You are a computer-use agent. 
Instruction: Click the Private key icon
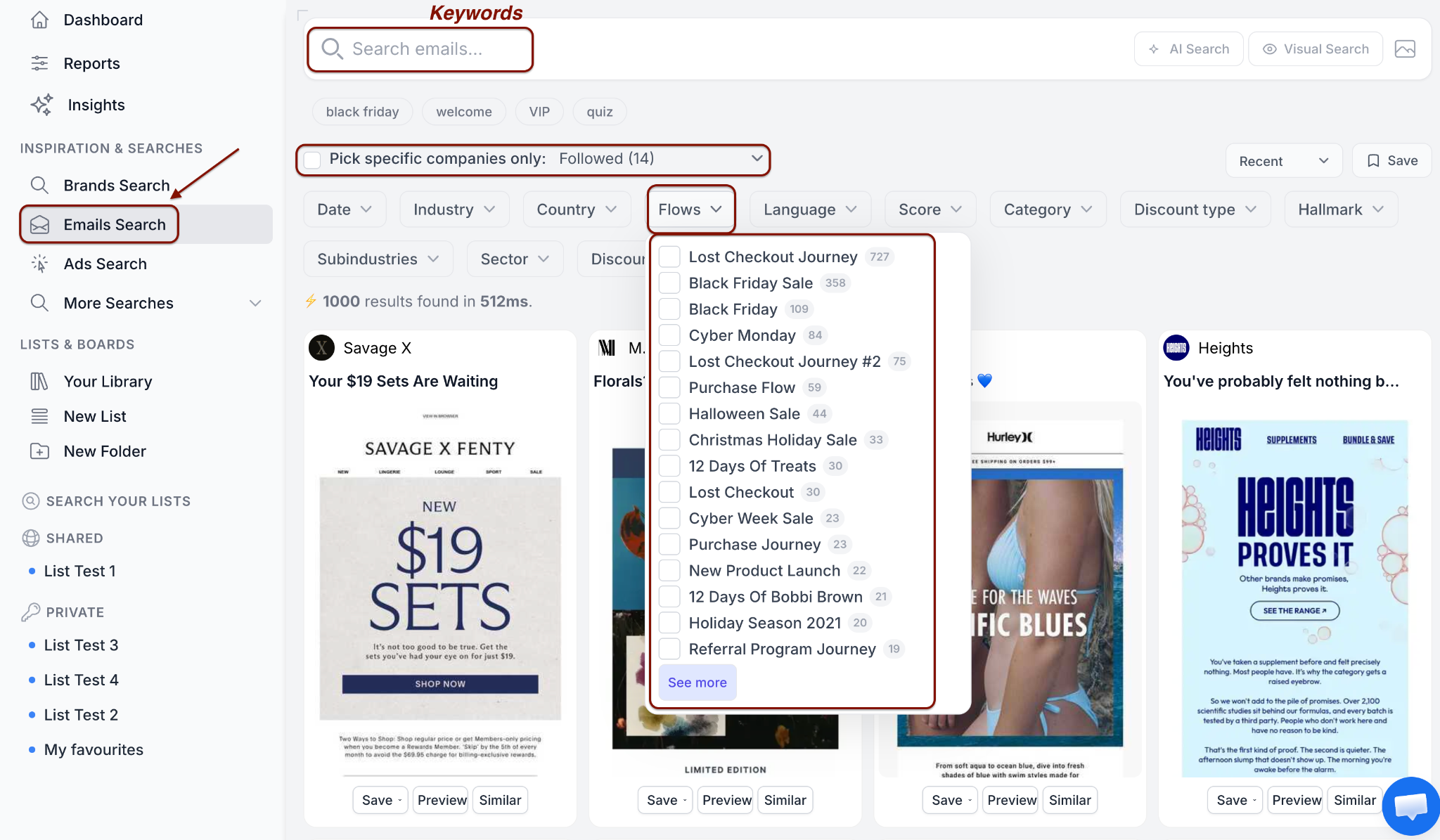click(x=31, y=612)
